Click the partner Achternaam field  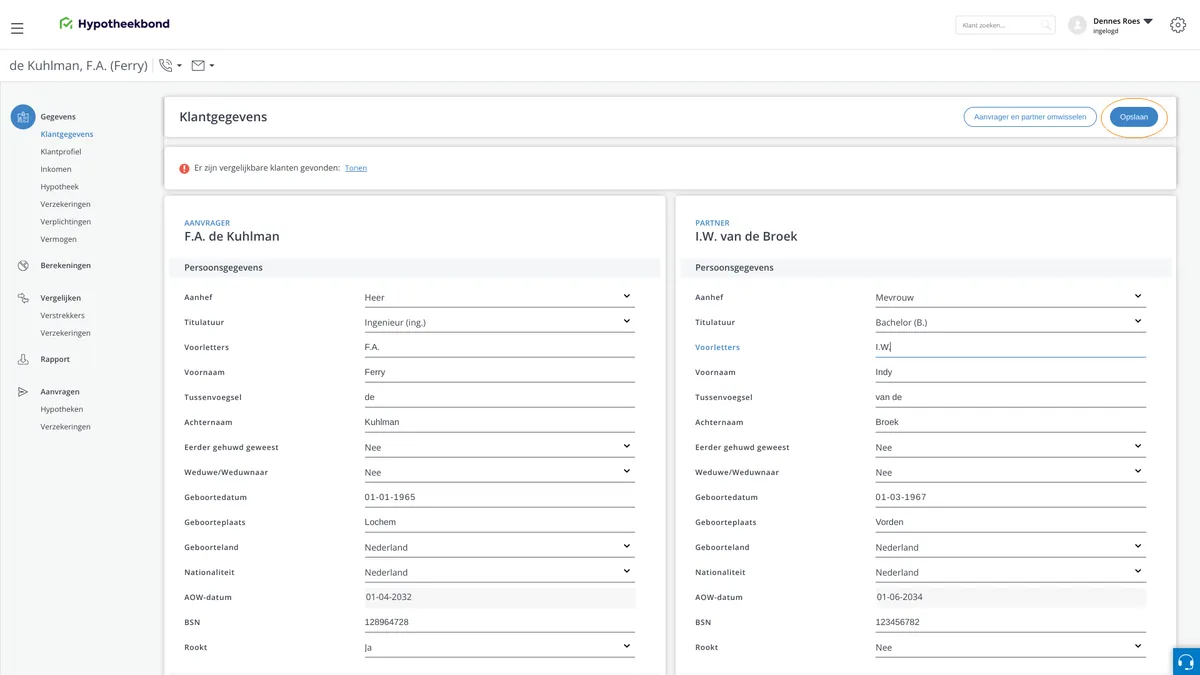[1011, 422]
